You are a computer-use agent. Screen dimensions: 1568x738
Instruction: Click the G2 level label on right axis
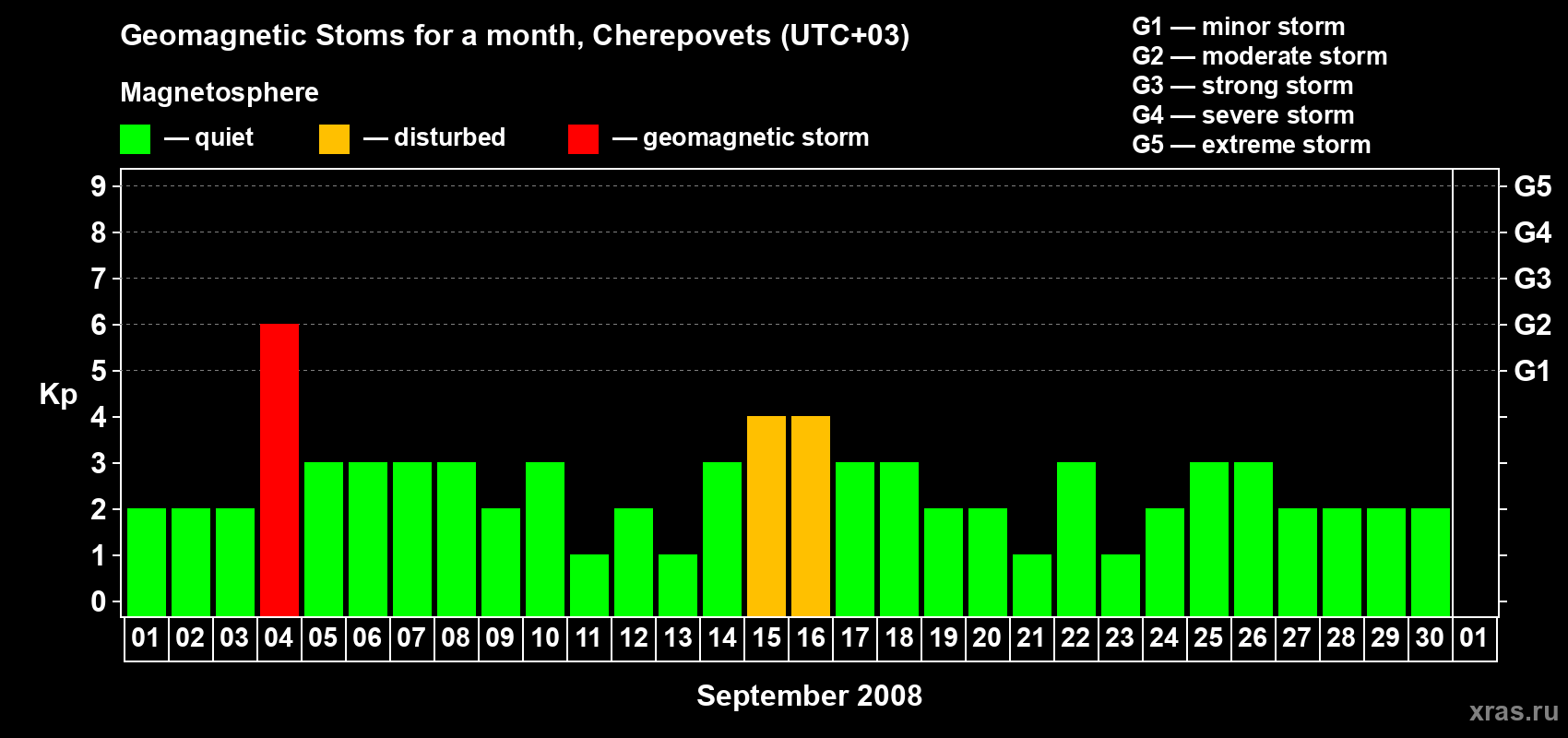pos(1532,325)
